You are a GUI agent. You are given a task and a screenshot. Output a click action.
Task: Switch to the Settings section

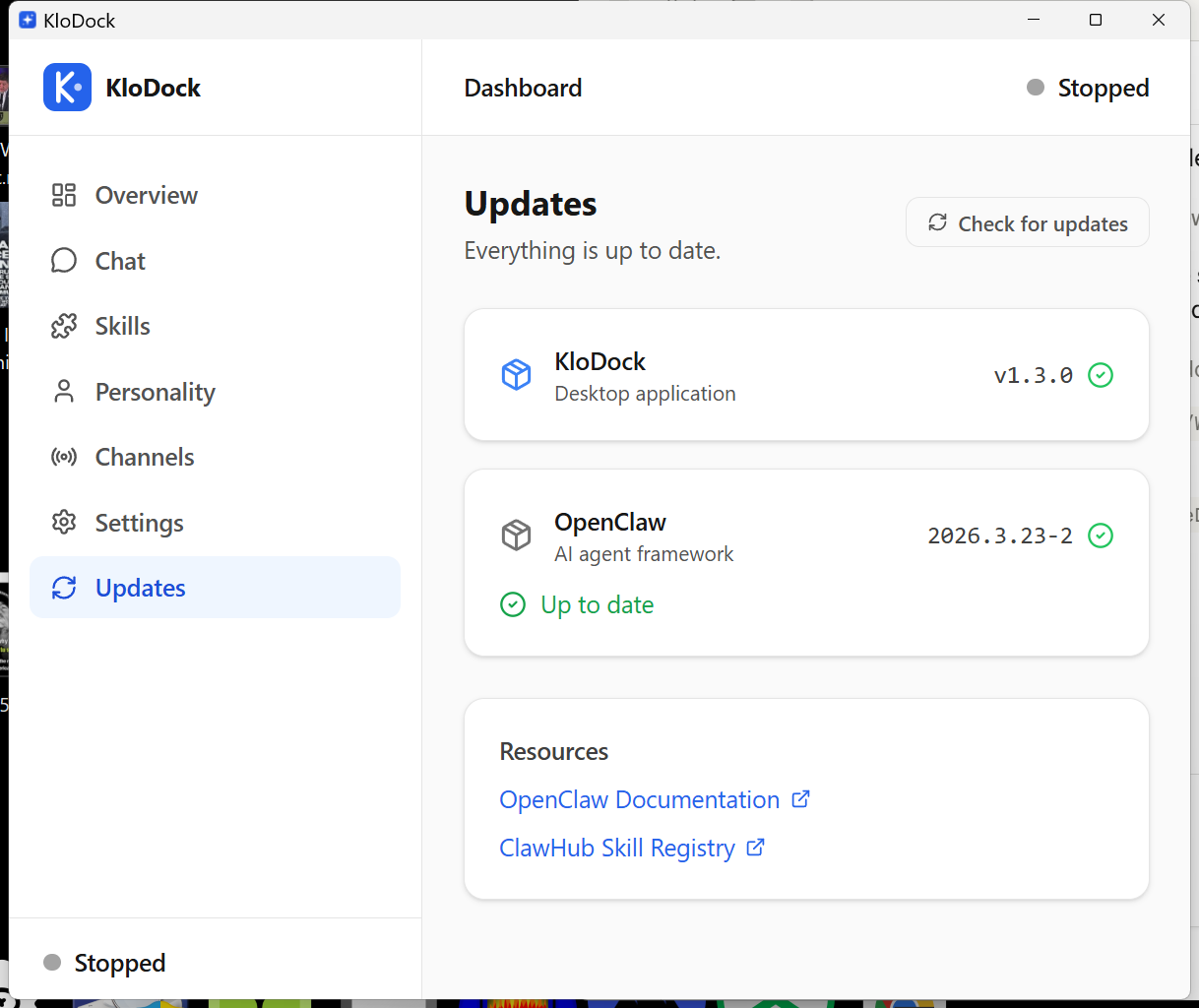tap(138, 523)
